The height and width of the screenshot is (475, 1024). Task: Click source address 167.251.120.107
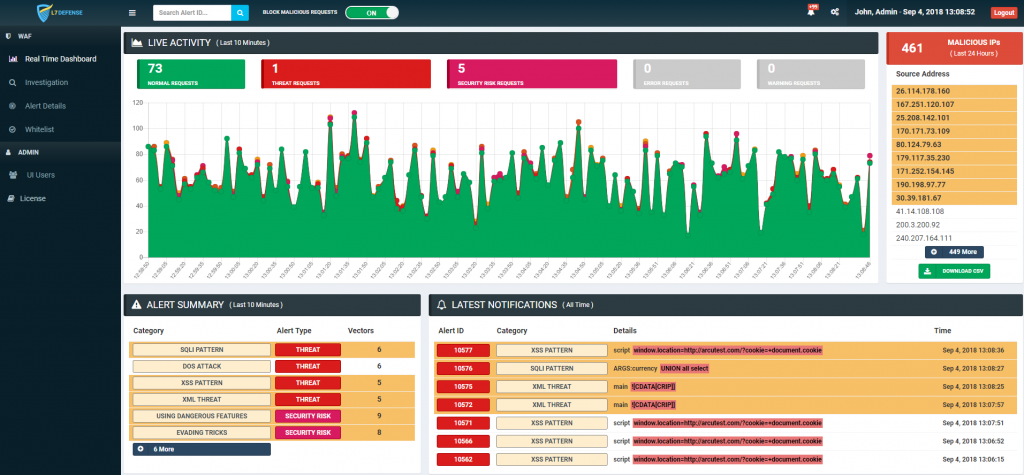[925, 105]
